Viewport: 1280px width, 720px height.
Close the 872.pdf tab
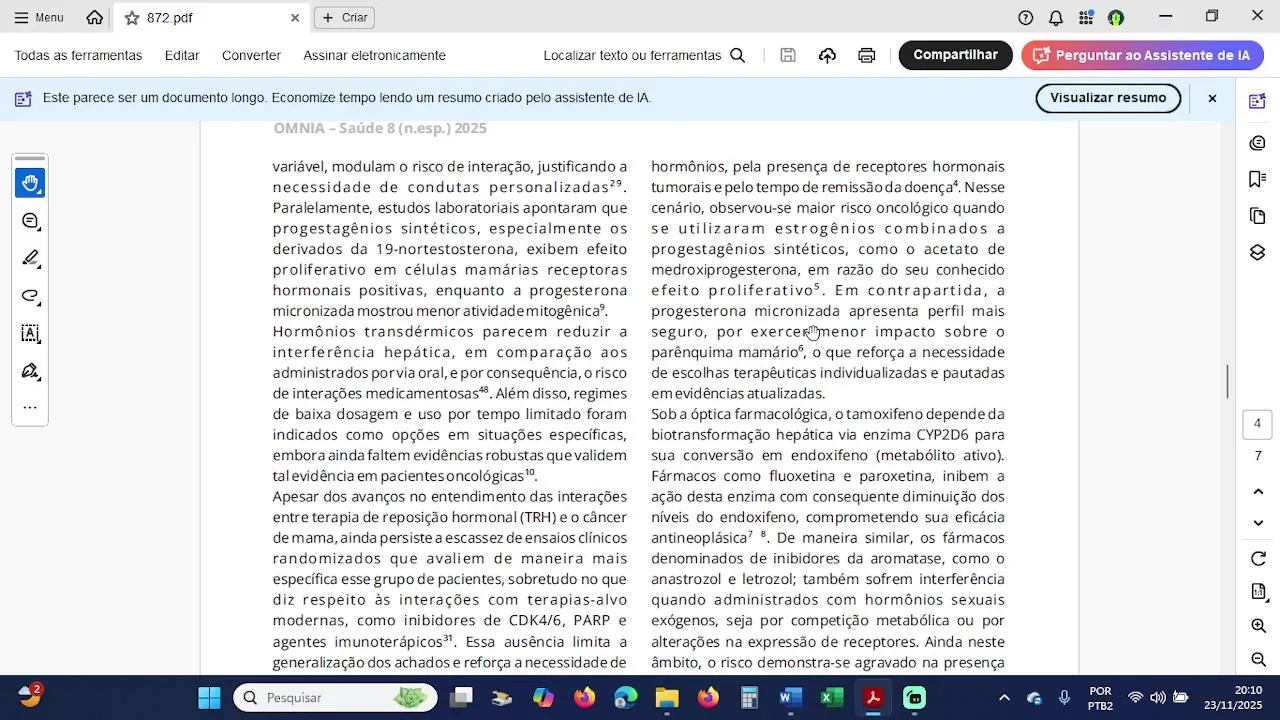(295, 18)
